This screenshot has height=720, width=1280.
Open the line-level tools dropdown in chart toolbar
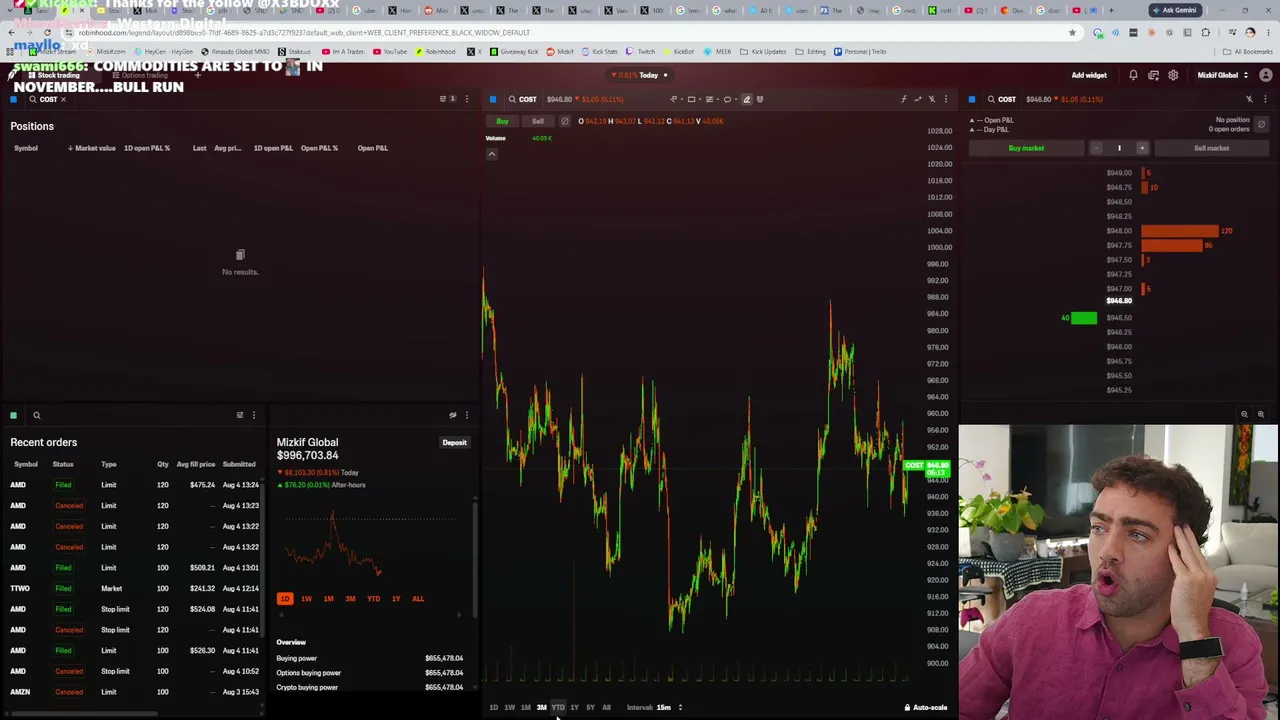click(711, 99)
